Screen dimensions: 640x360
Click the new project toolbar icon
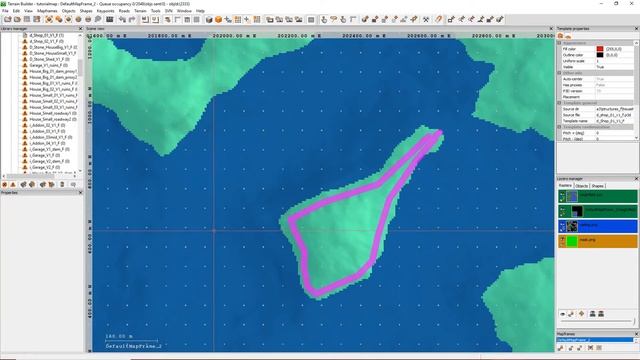8,19
